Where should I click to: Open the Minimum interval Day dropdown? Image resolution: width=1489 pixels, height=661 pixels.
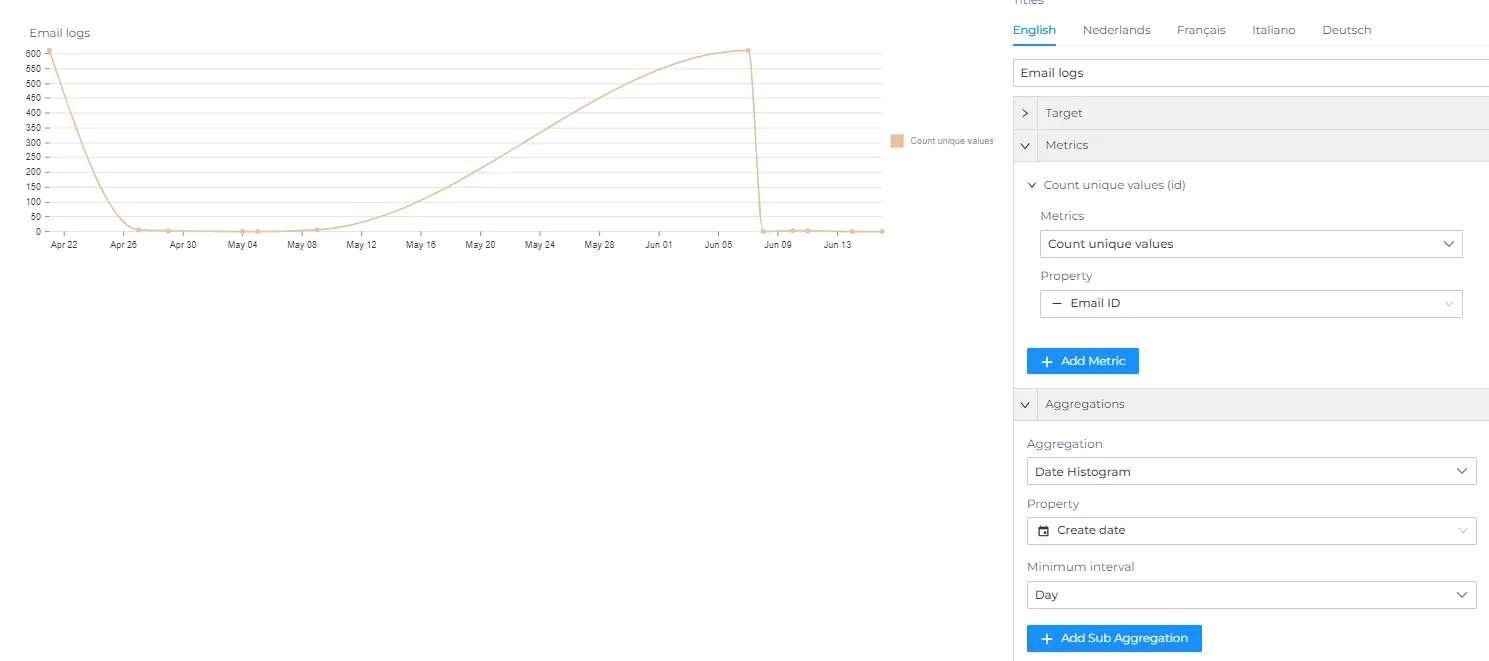(x=1251, y=595)
